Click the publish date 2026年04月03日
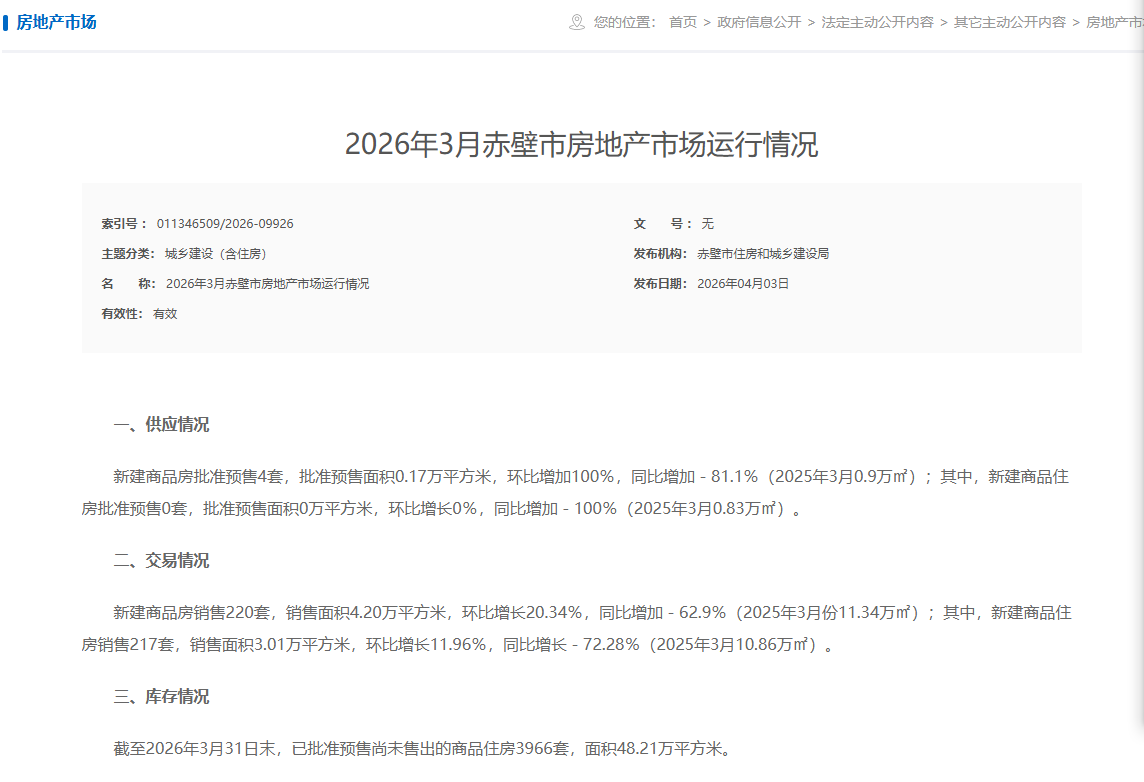Screen dimensions: 1144x782 (x=743, y=284)
